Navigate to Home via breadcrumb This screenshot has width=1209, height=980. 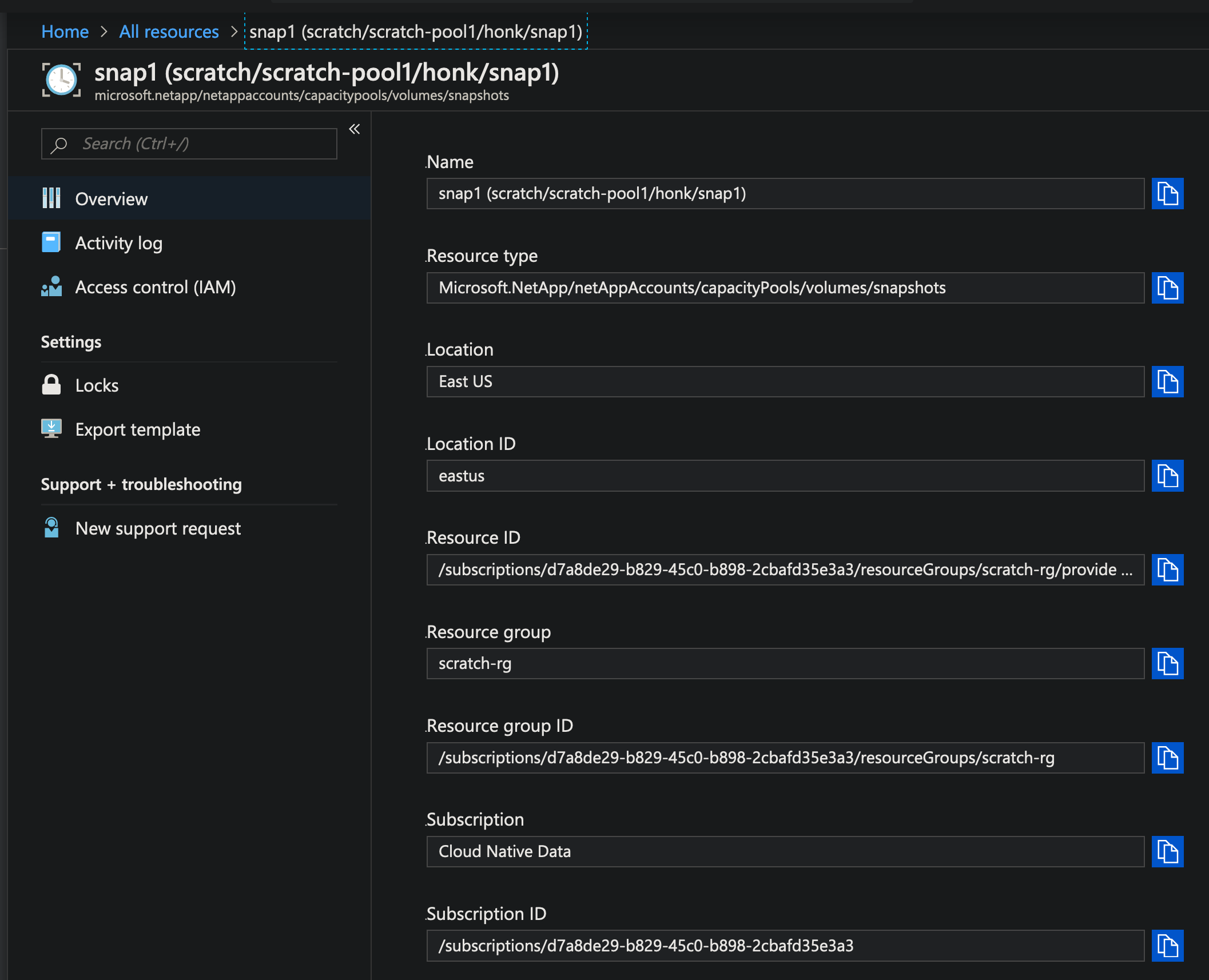point(65,31)
